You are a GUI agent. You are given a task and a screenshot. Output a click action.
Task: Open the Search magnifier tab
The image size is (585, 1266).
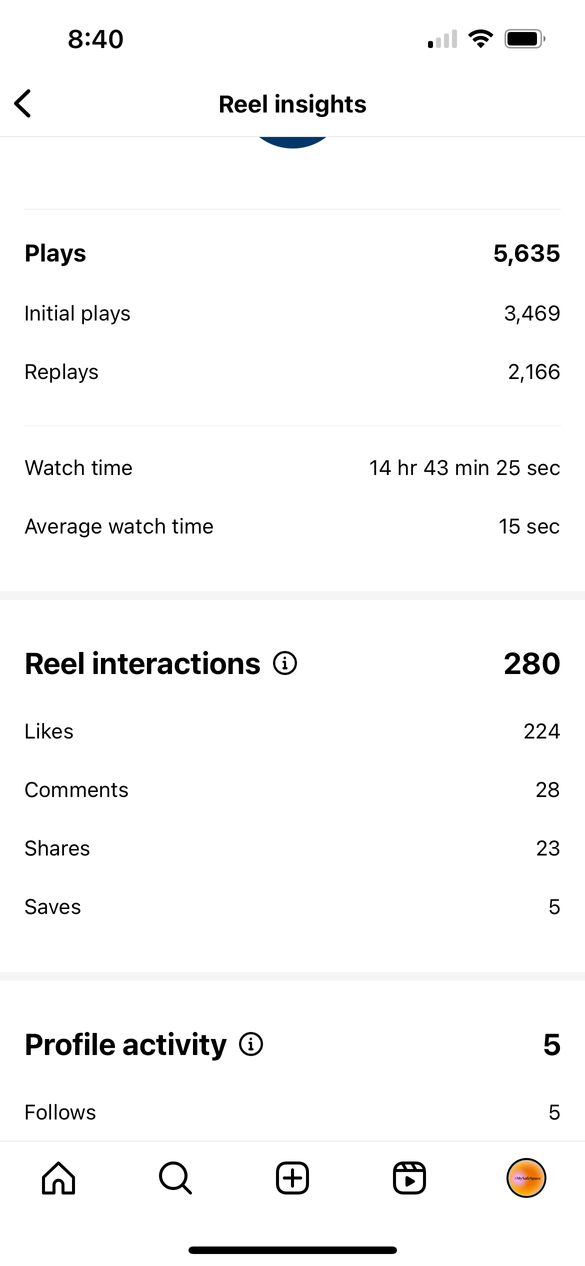point(175,1178)
